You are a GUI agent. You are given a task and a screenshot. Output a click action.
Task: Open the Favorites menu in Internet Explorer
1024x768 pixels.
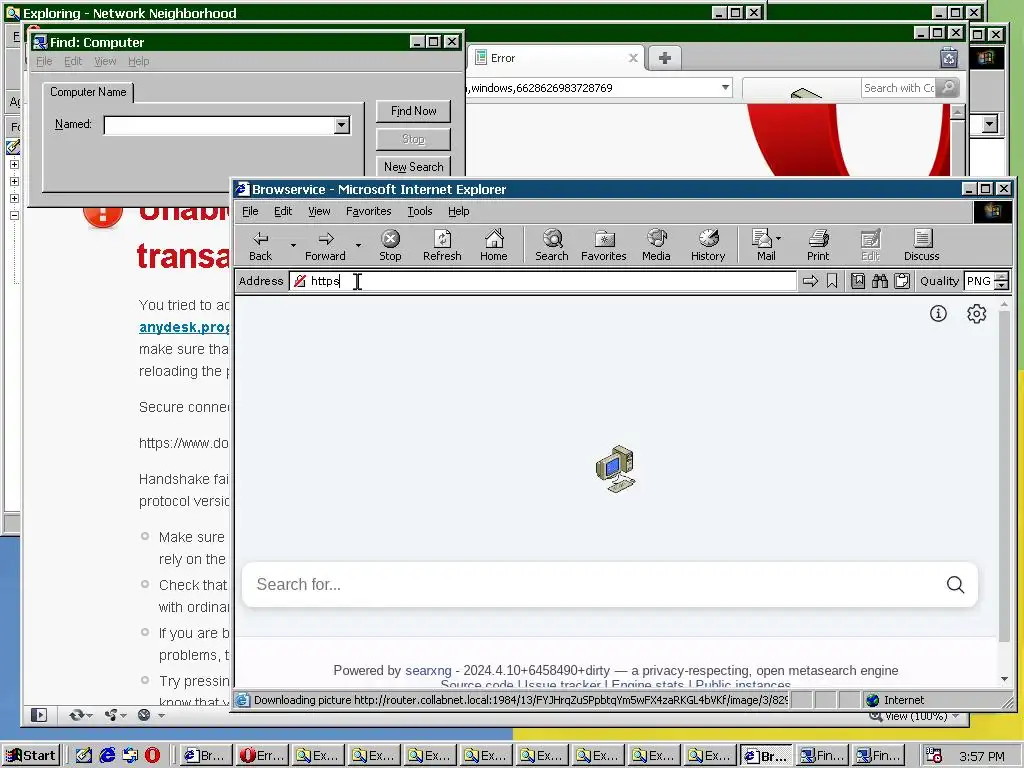coord(368,211)
